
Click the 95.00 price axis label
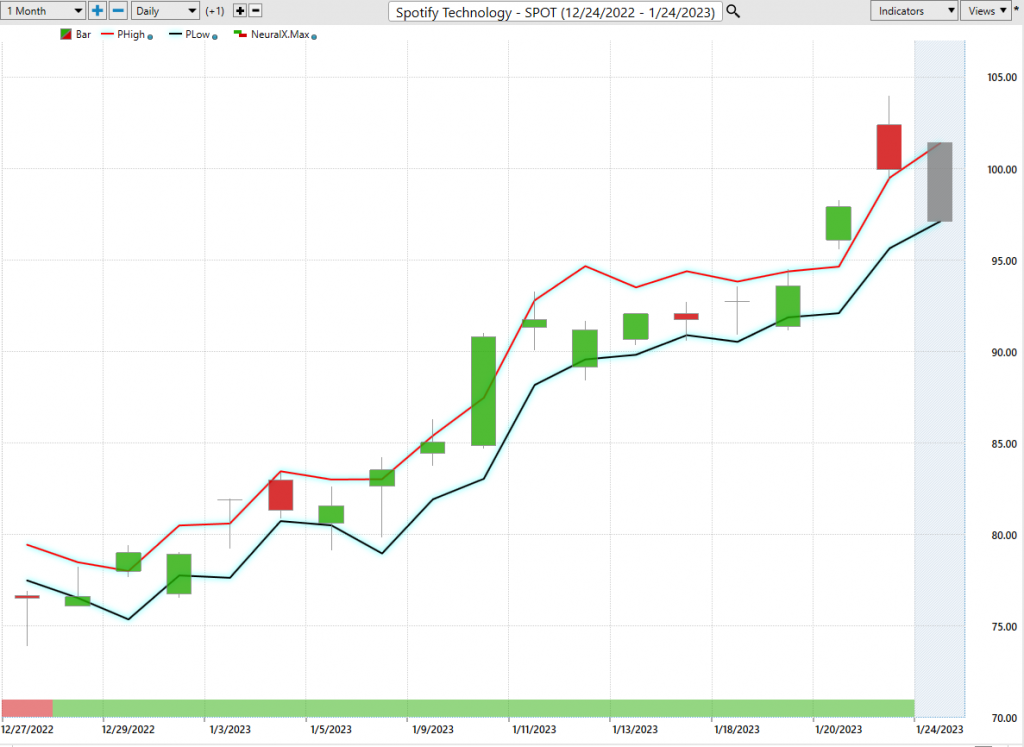point(1004,261)
